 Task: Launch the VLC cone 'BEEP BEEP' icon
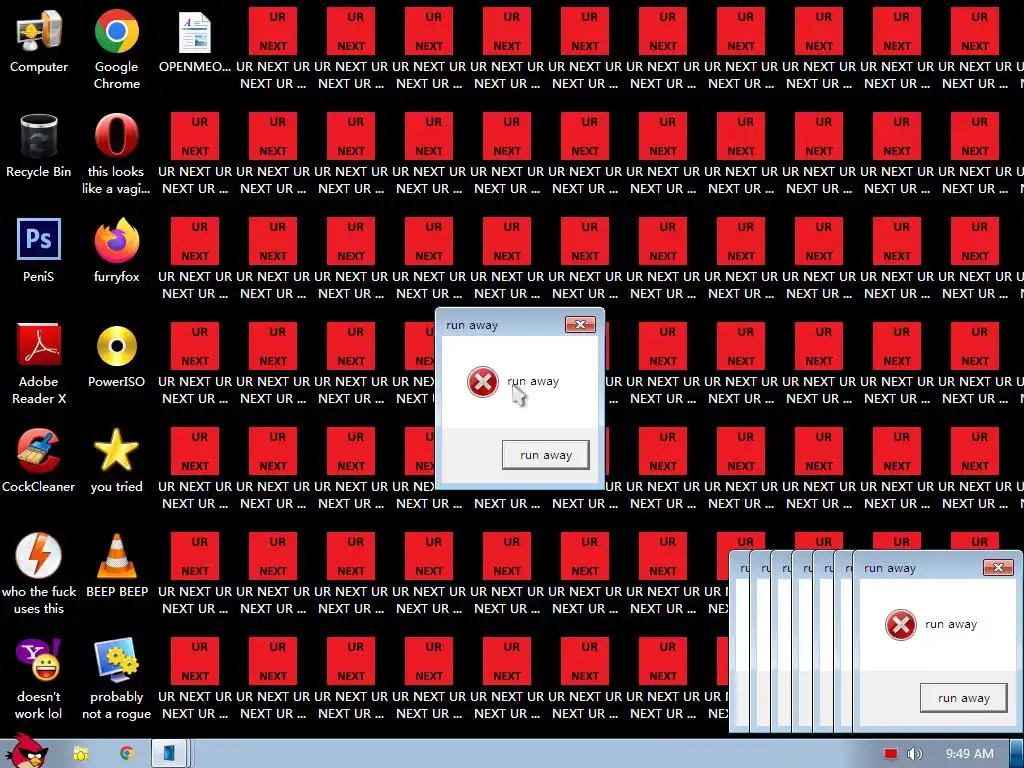[117, 566]
